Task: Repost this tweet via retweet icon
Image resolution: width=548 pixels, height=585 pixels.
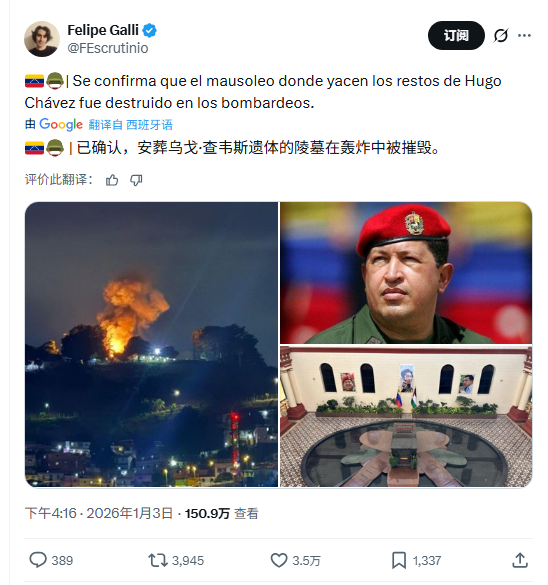Action: [158, 560]
